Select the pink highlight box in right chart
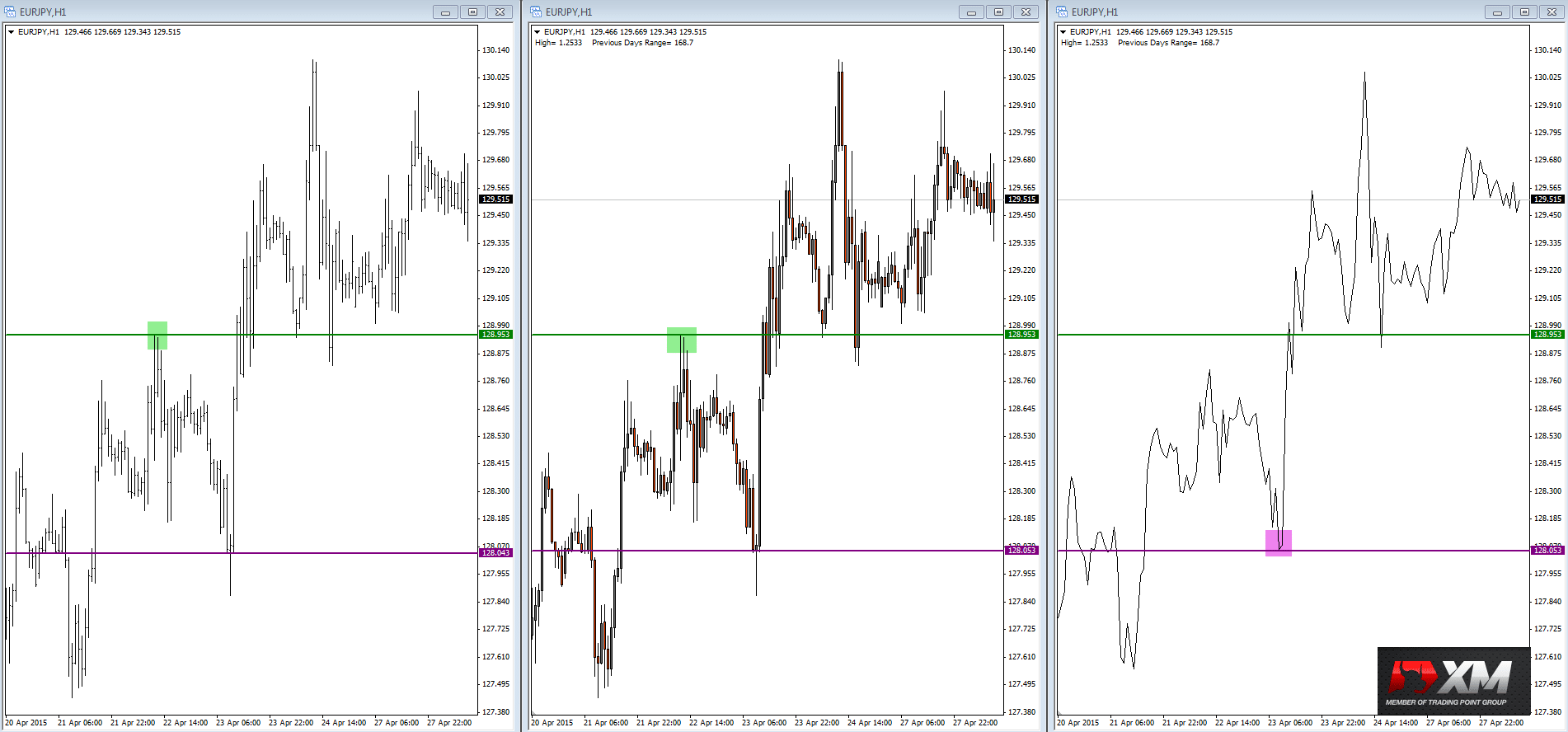Image resolution: width=1568 pixels, height=732 pixels. click(x=1279, y=543)
